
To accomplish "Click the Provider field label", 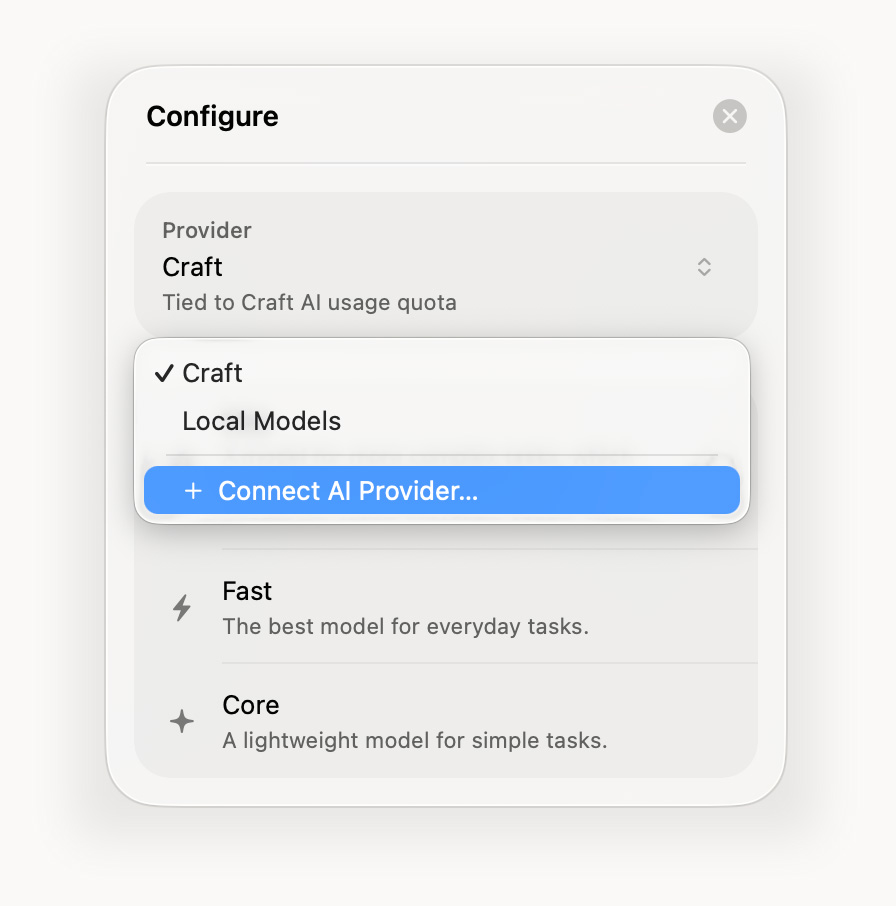I will (x=207, y=230).
